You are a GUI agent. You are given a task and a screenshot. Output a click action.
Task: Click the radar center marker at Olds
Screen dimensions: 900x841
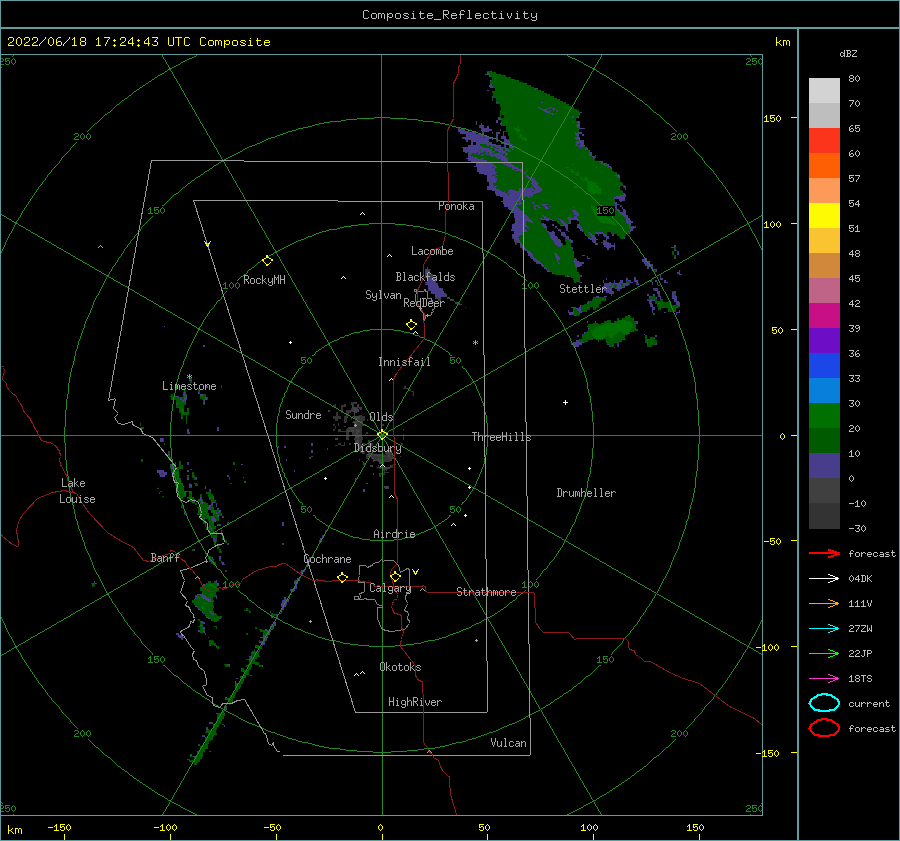[x=382, y=435]
